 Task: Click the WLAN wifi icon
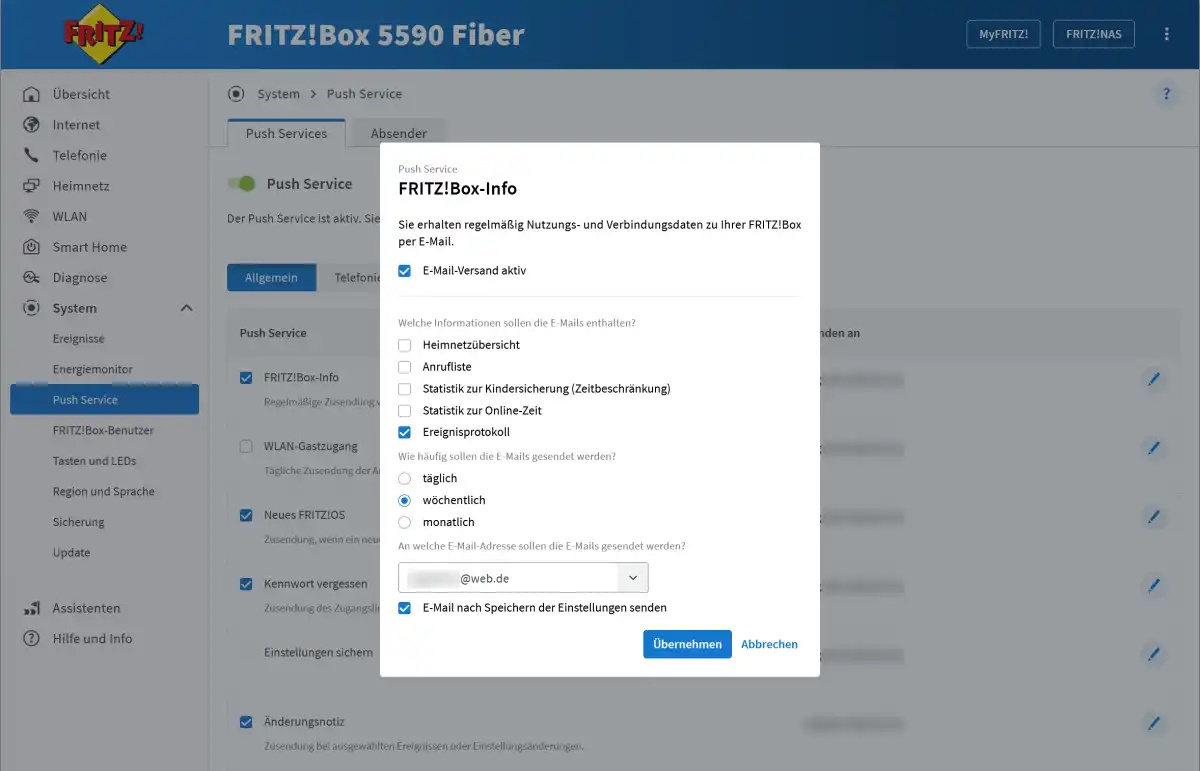31,217
